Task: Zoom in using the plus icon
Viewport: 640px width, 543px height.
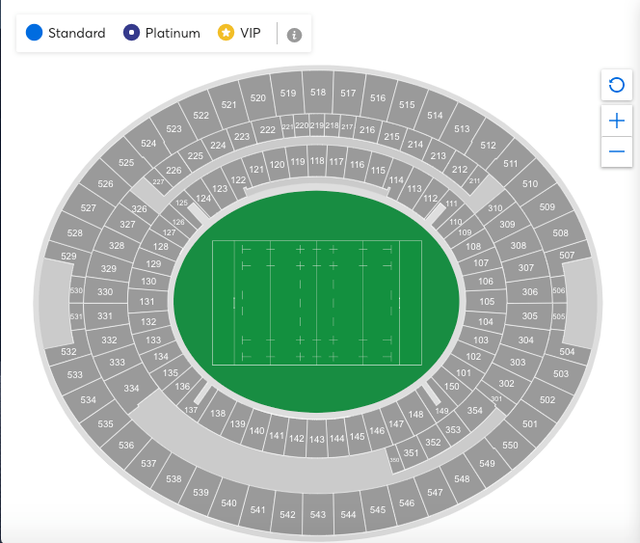Action: coord(616,121)
